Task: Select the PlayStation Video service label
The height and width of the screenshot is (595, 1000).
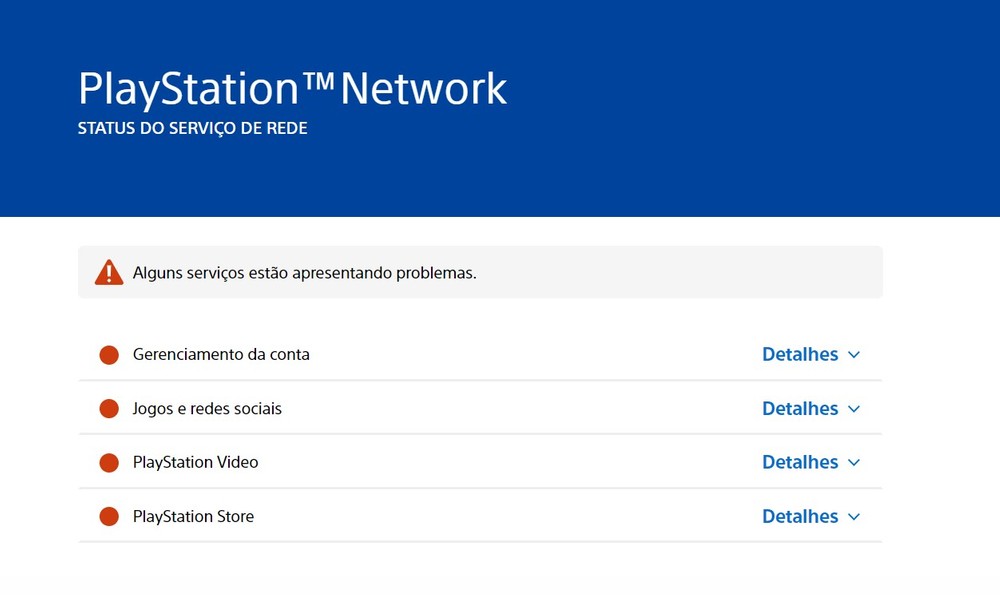Action: pos(195,462)
